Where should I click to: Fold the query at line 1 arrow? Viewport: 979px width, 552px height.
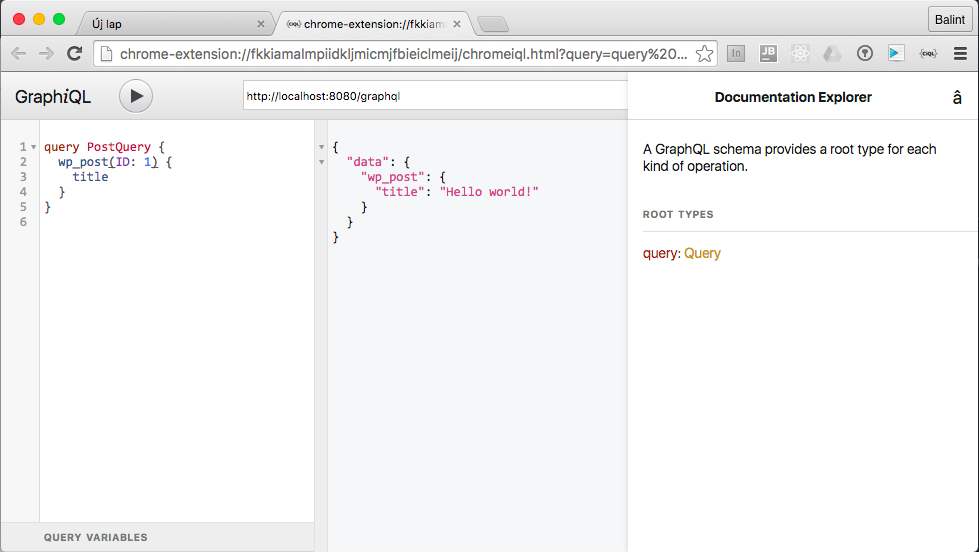pos(34,147)
